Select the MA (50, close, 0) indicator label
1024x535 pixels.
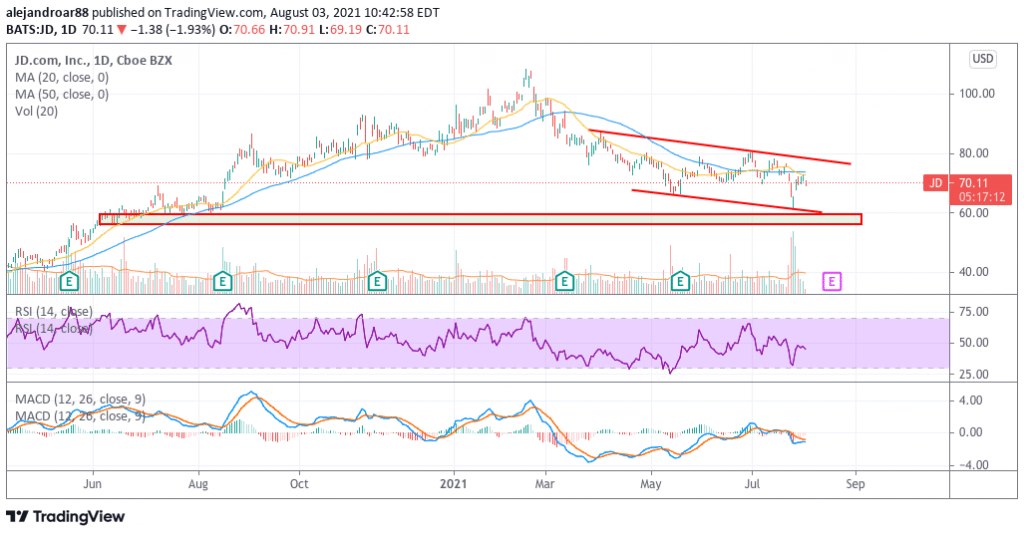click(x=62, y=95)
